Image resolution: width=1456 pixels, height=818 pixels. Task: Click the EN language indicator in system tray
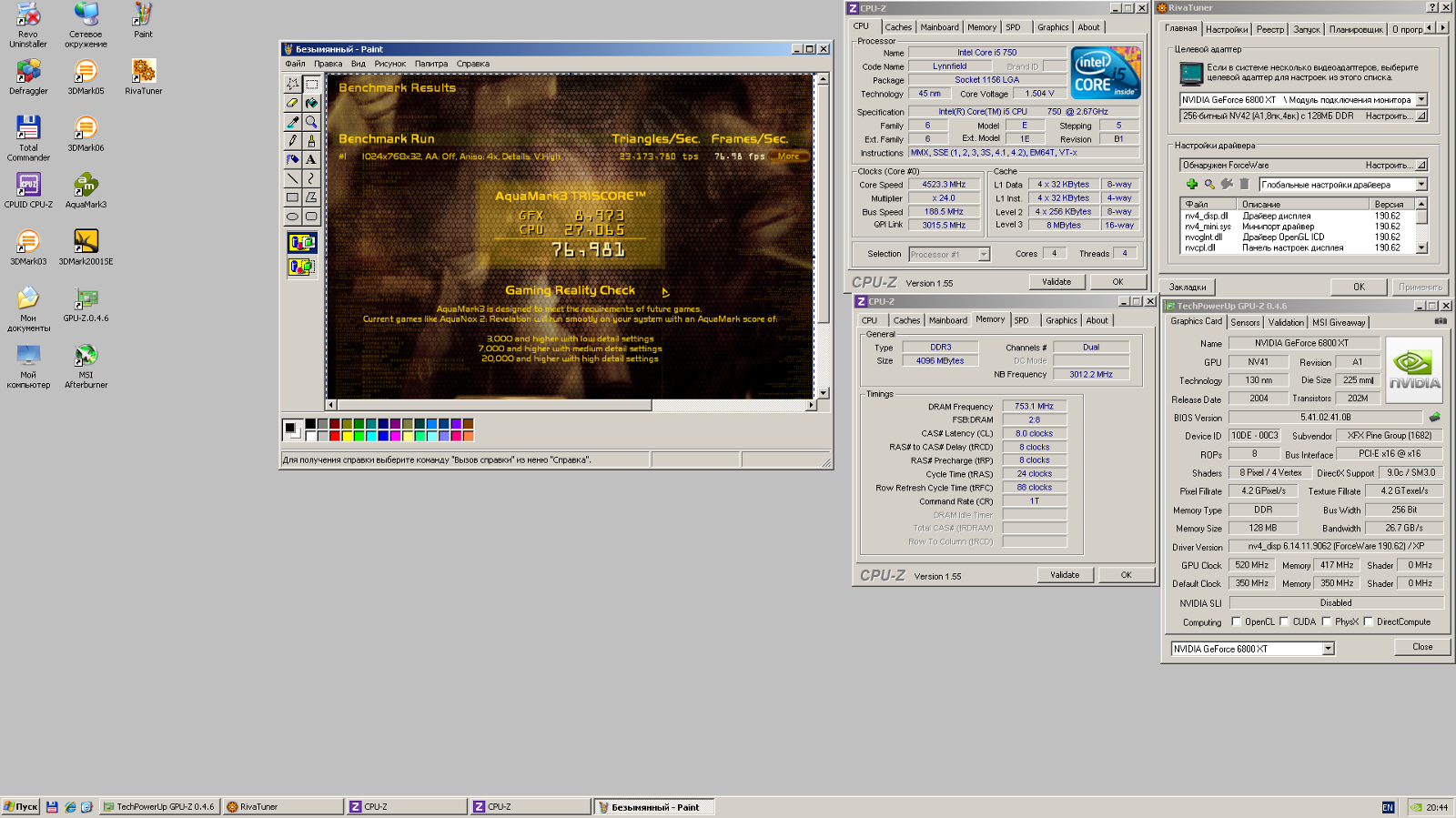click(x=1388, y=807)
